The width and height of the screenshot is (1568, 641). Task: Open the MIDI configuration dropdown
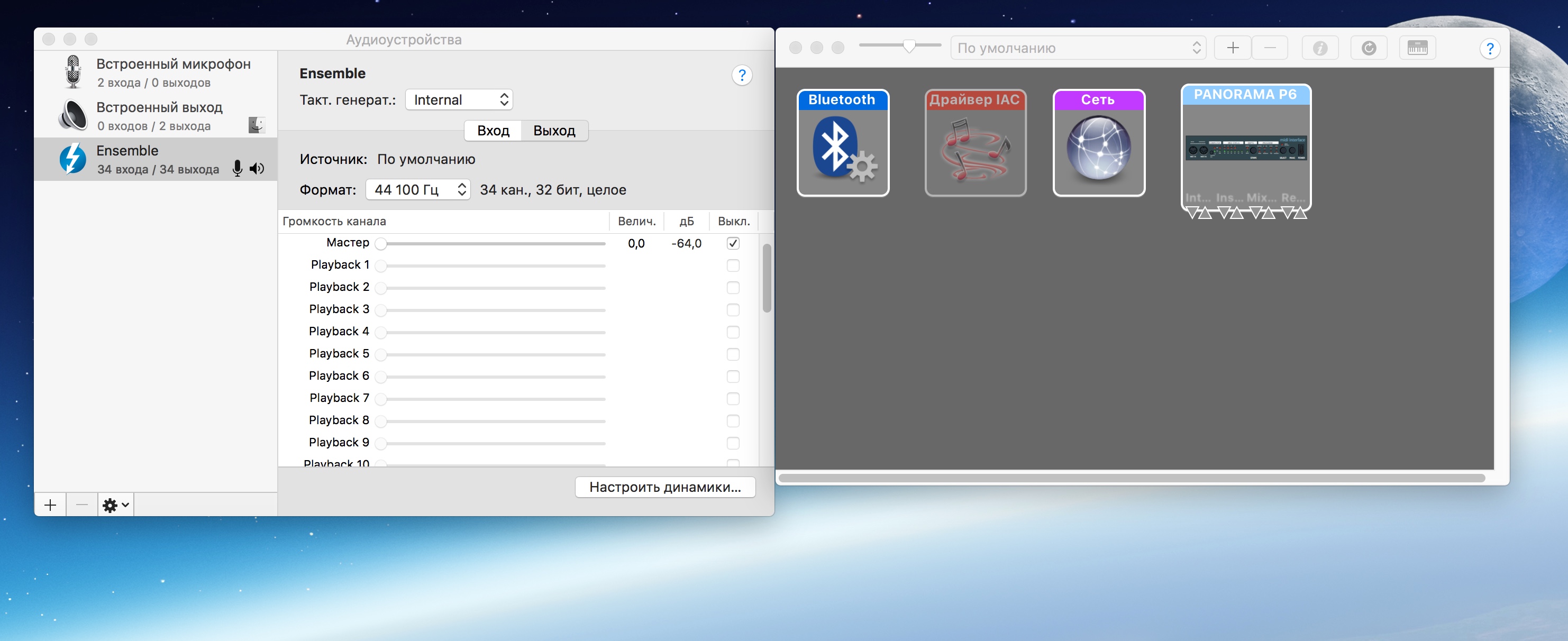coord(1078,48)
